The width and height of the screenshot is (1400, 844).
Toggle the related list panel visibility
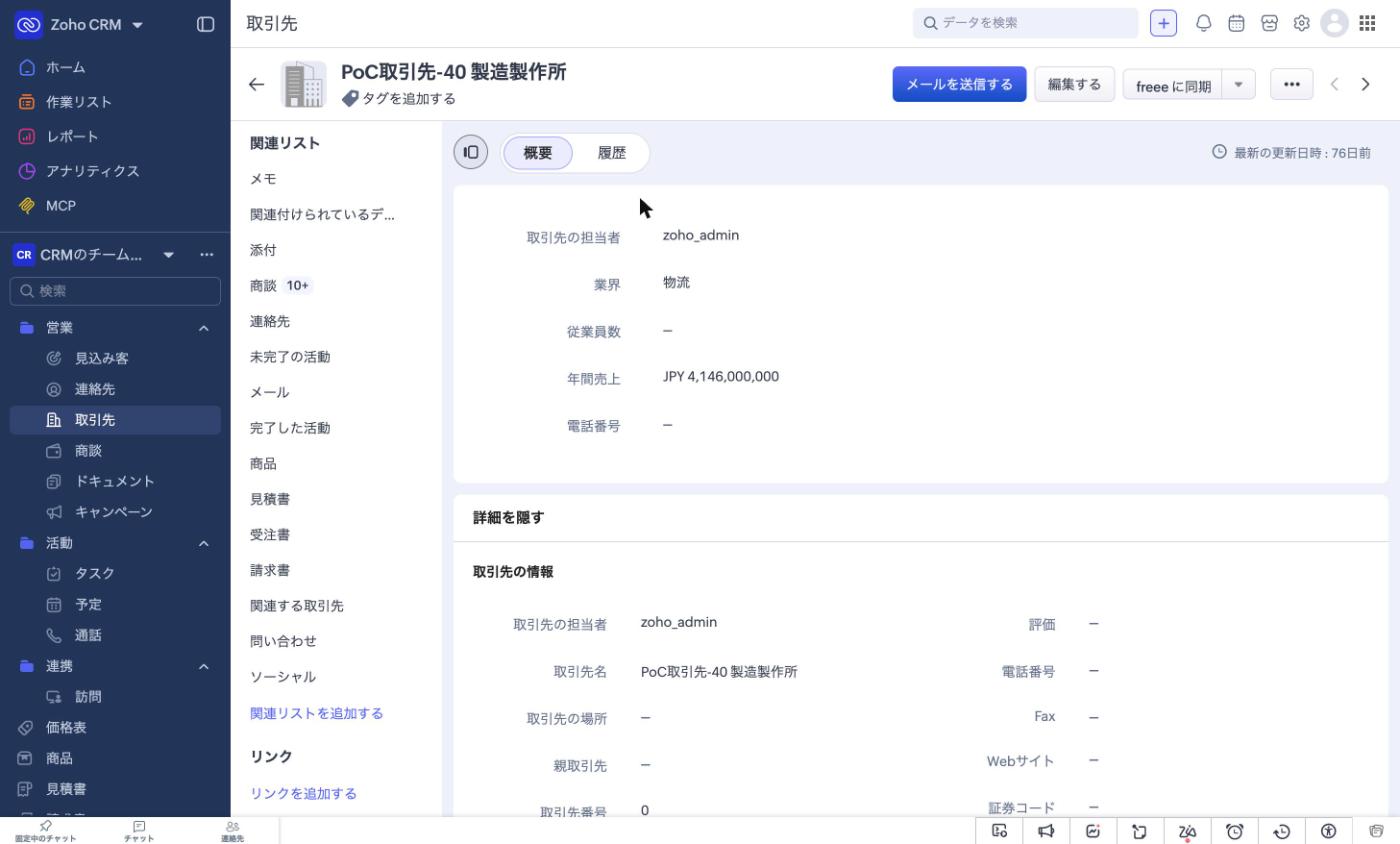tap(471, 152)
